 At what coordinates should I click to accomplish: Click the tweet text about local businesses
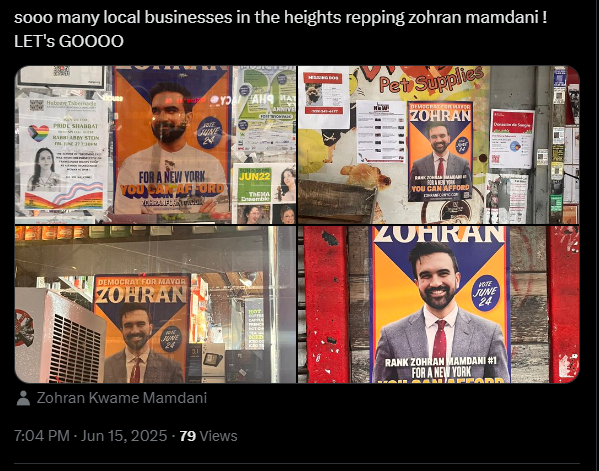coord(280,18)
